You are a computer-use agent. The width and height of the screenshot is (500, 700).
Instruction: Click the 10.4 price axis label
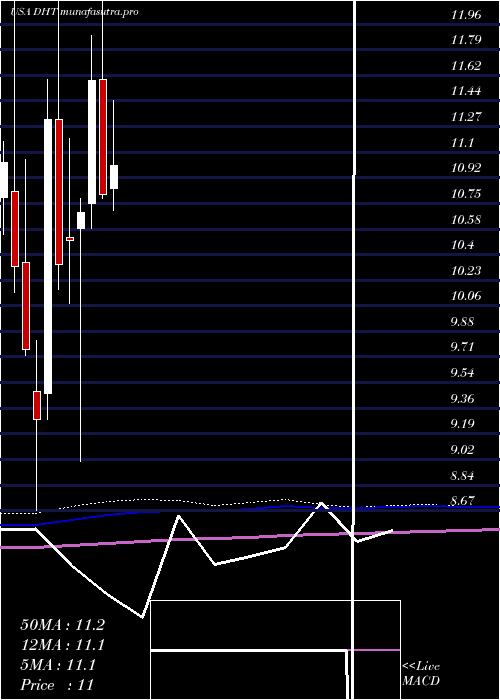click(462, 245)
